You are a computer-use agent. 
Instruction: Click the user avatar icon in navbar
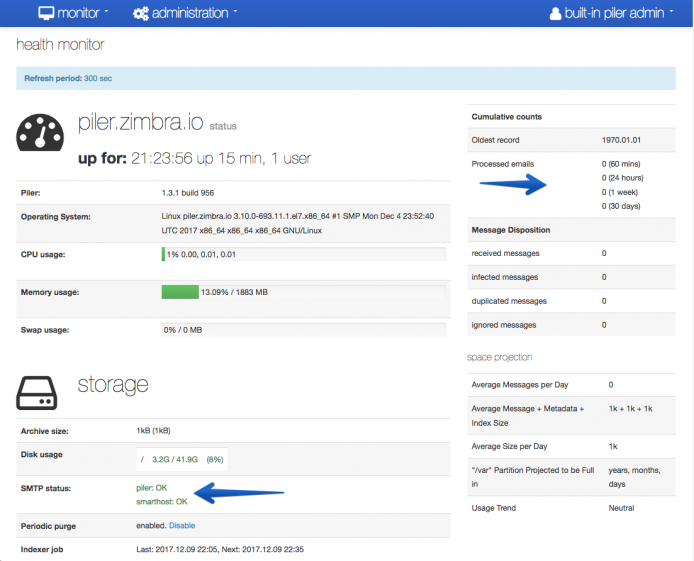click(555, 14)
